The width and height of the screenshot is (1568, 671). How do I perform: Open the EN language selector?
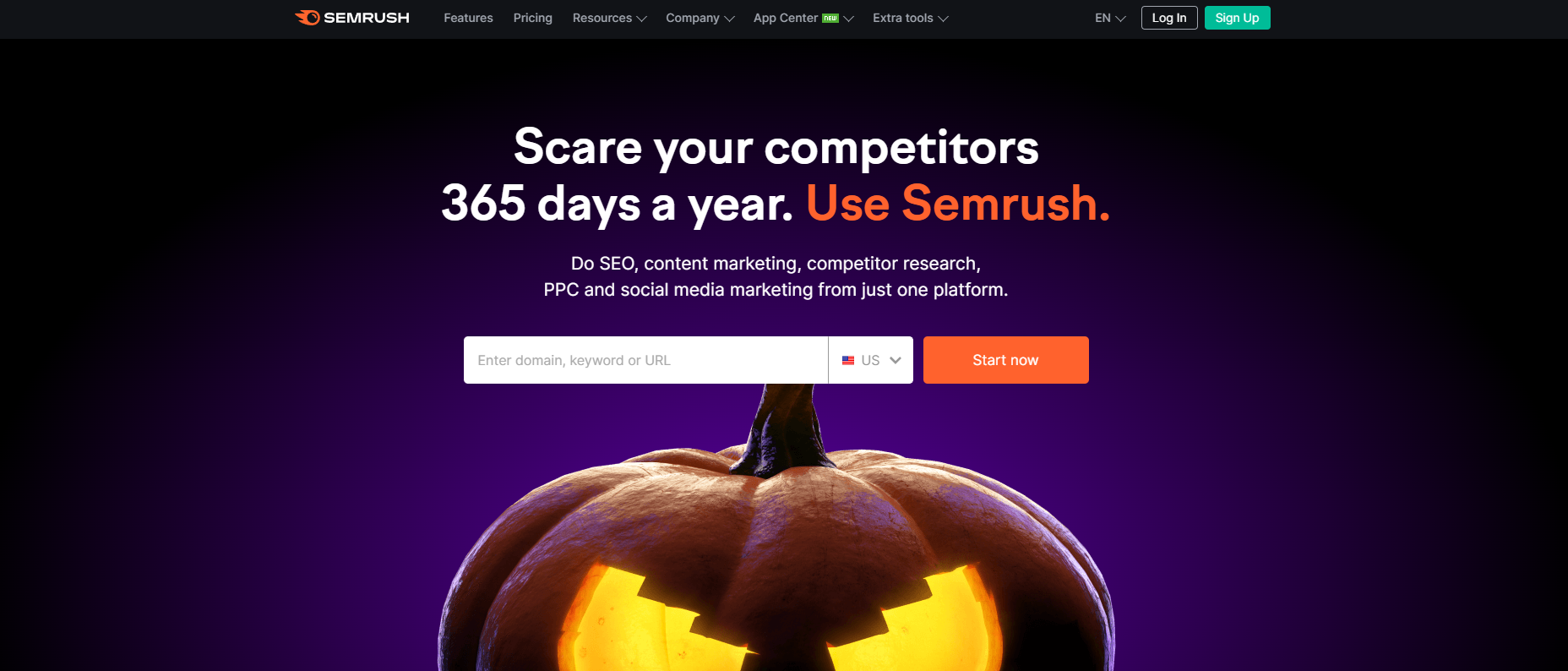[1110, 18]
